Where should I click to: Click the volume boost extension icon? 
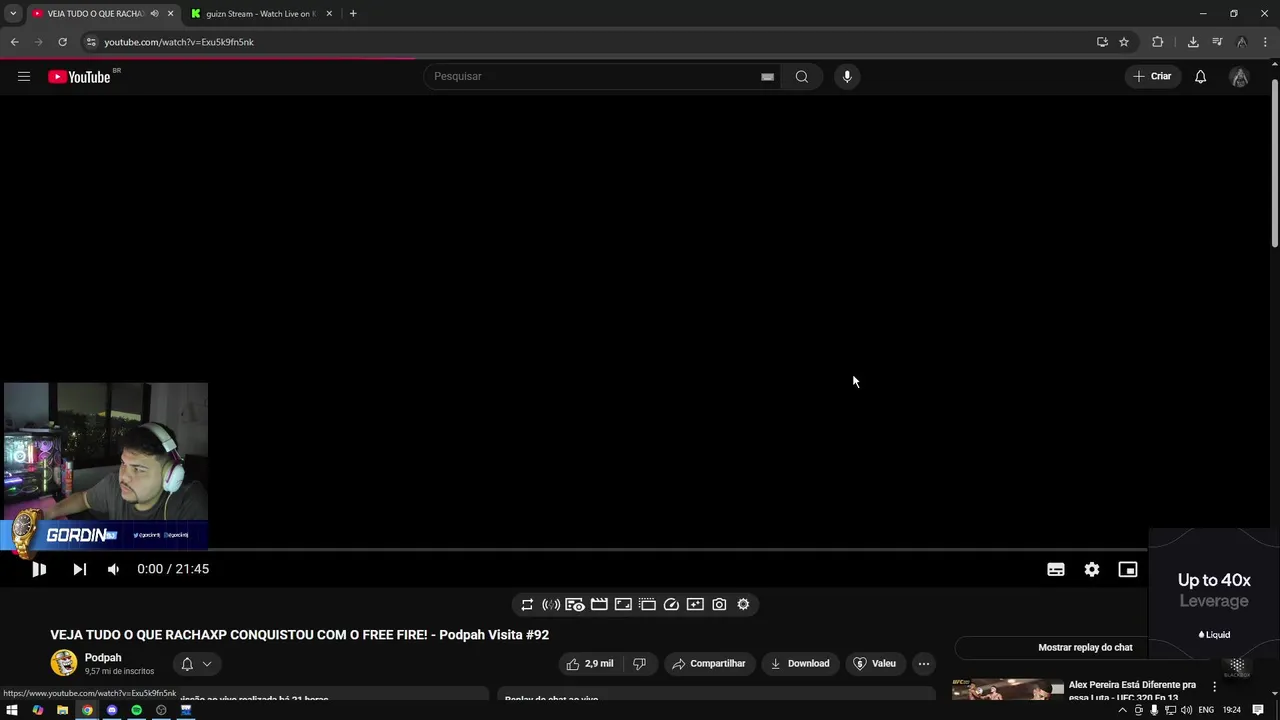pyautogui.click(x=551, y=604)
